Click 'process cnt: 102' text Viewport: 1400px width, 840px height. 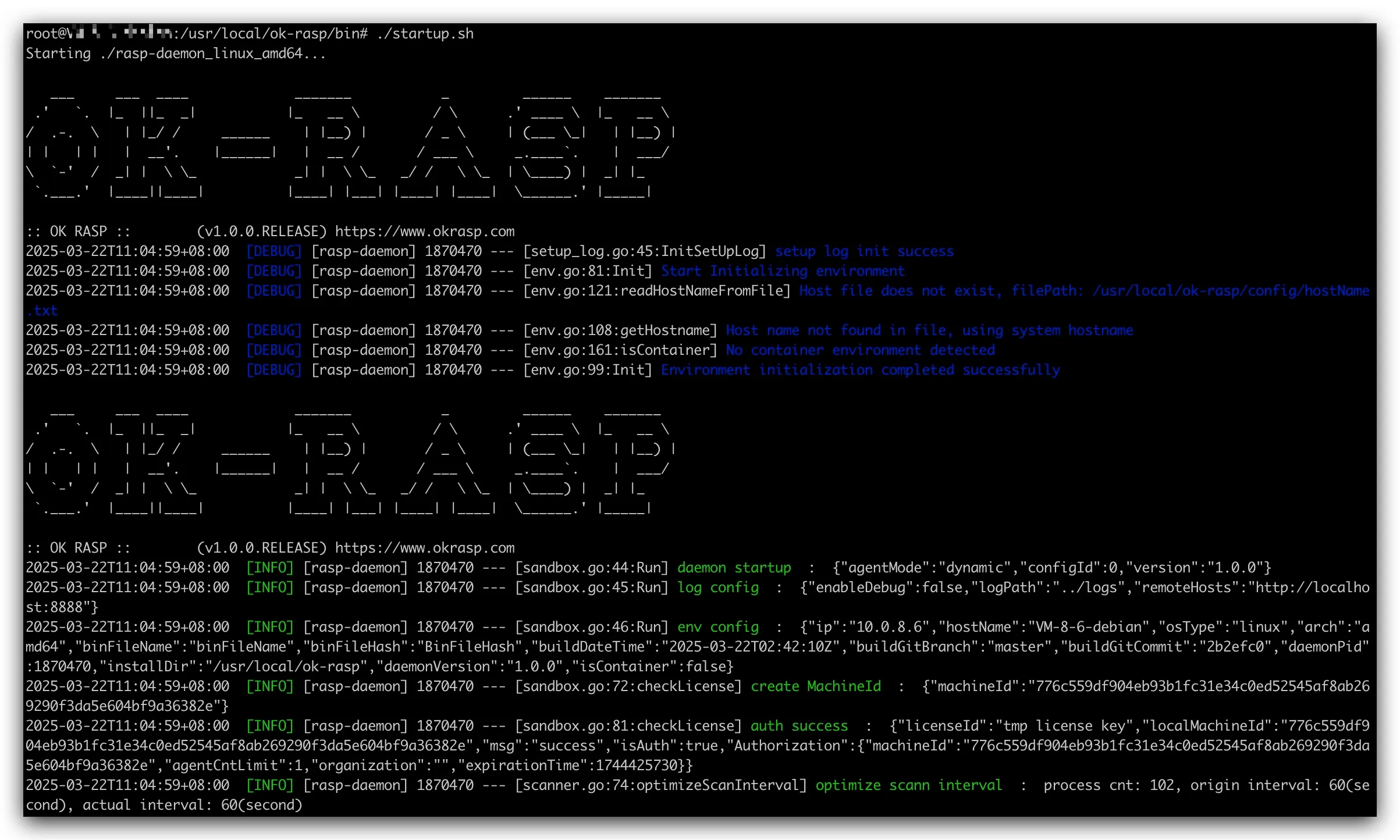(1109, 785)
